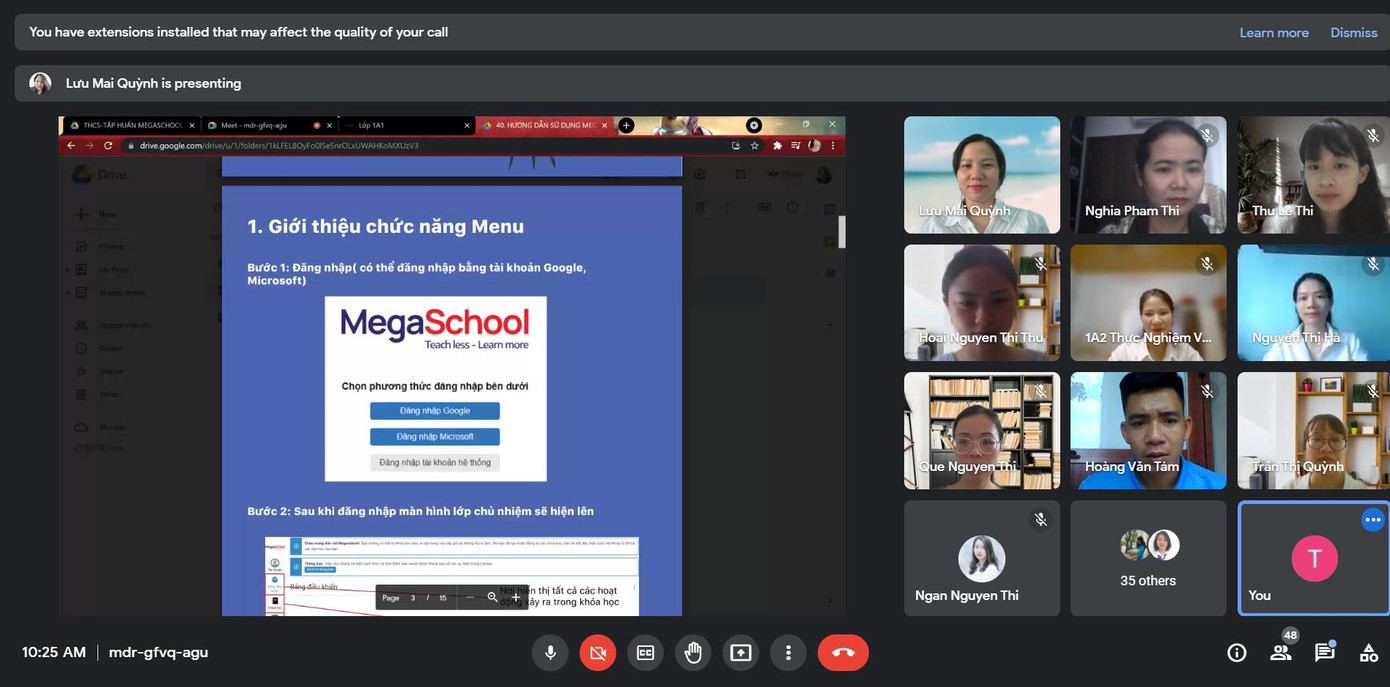1390x687 pixels.
Task: Open options on your own tile
Action: coord(1372,520)
